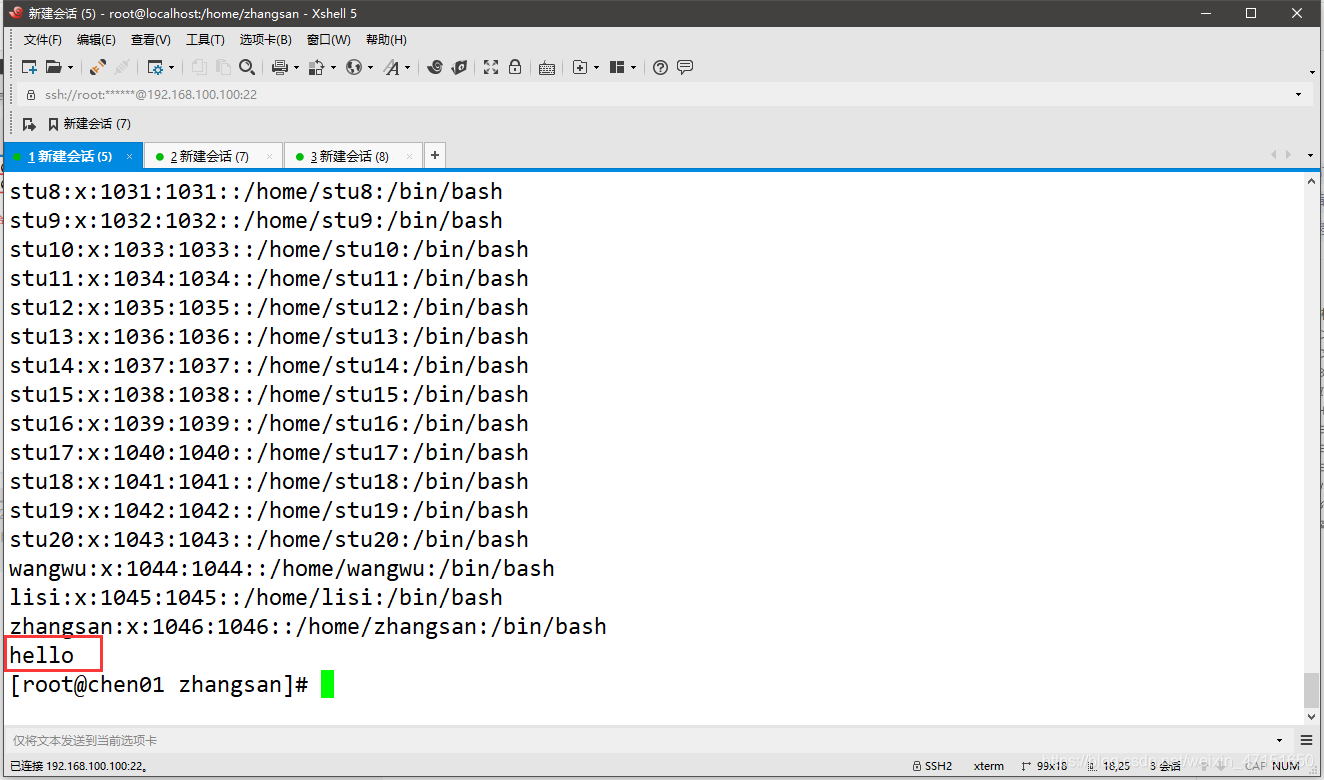Open session Properties gear icon
1324x780 pixels.
(155, 67)
